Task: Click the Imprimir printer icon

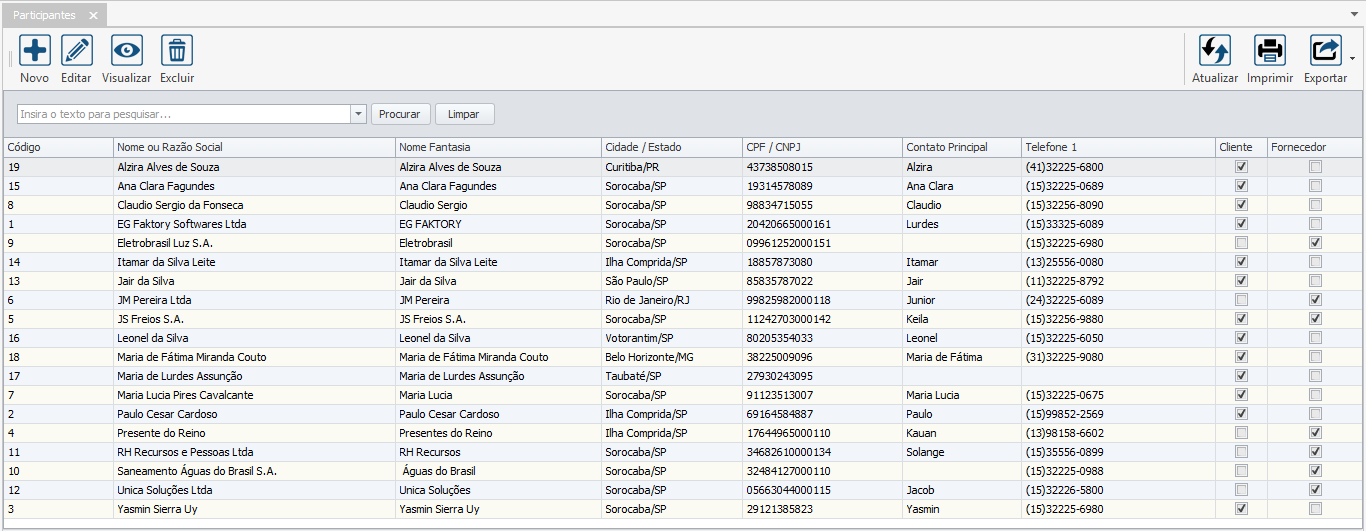Action: coord(1270,50)
